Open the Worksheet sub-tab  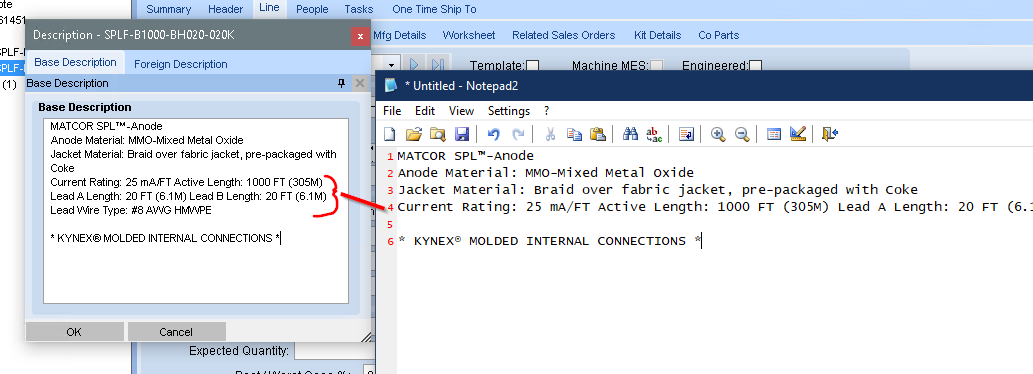[x=469, y=35]
